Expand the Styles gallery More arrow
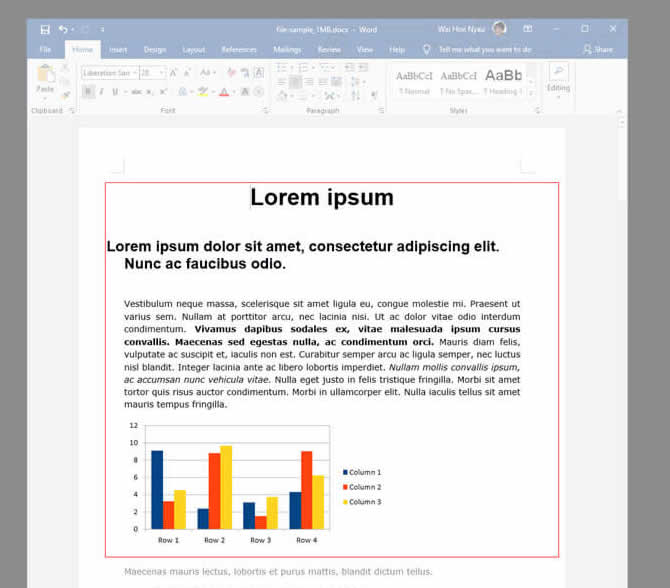 [531, 93]
